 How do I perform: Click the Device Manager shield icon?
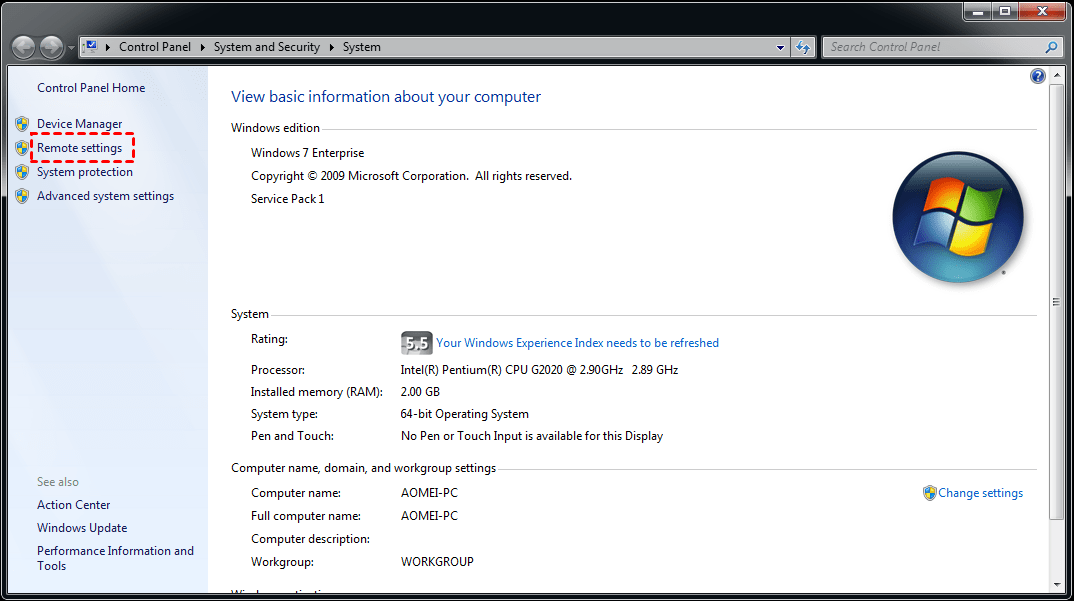click(22, 123)
